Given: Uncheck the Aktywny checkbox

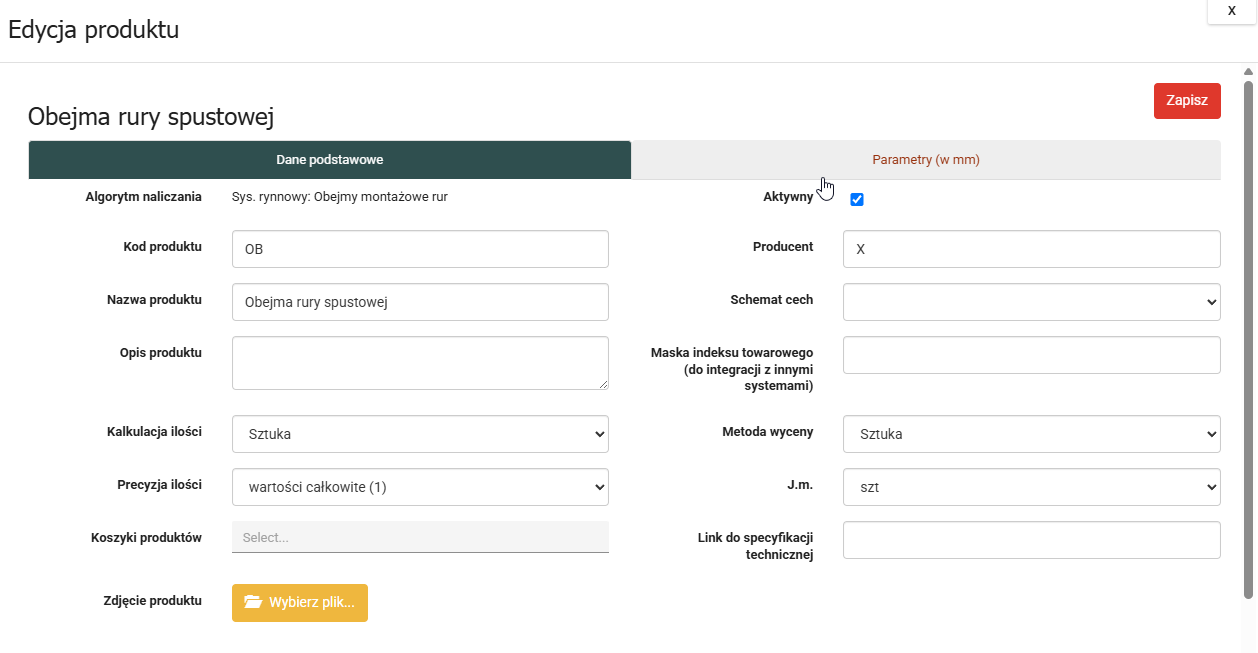Looking at the screenshot, I should click(x=856, y=199).
